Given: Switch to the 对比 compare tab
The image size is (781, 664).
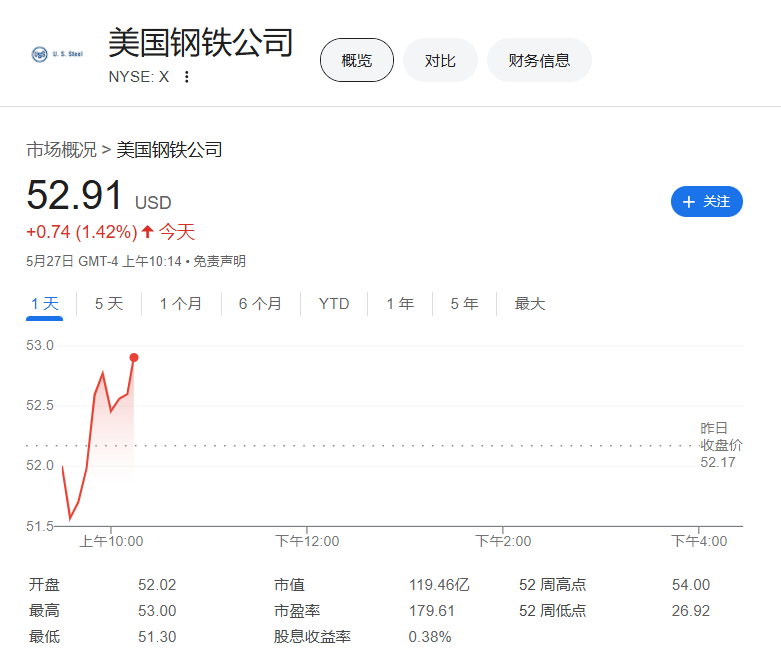Looking at the screenshot, I should point(440,60).
